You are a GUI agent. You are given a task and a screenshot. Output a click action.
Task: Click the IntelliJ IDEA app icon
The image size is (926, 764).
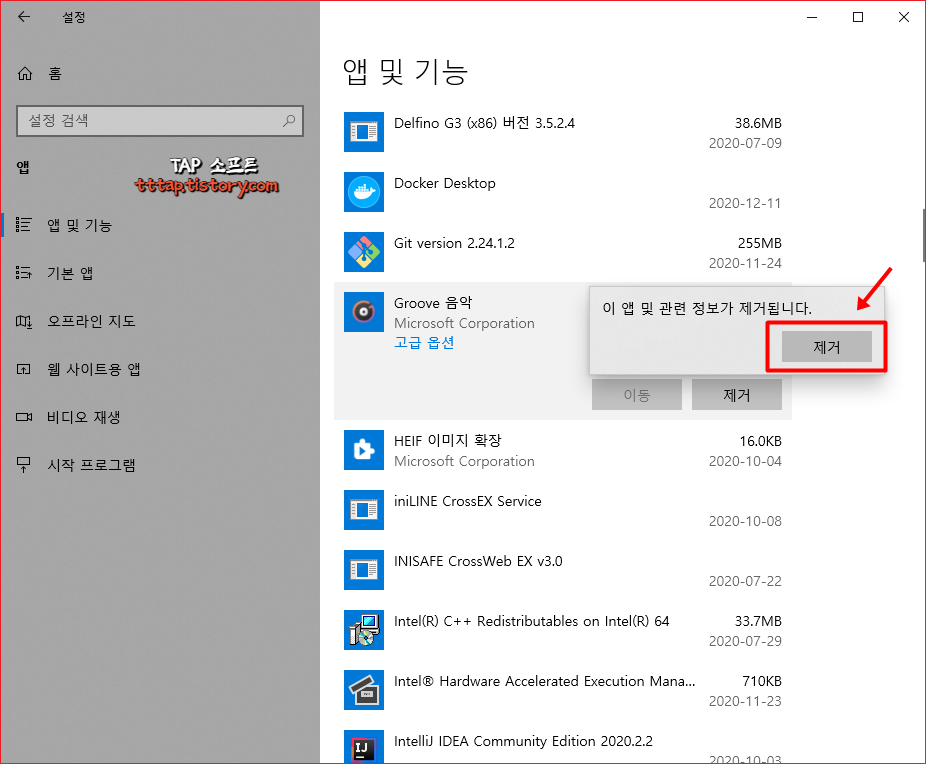(x=364, y=746)
